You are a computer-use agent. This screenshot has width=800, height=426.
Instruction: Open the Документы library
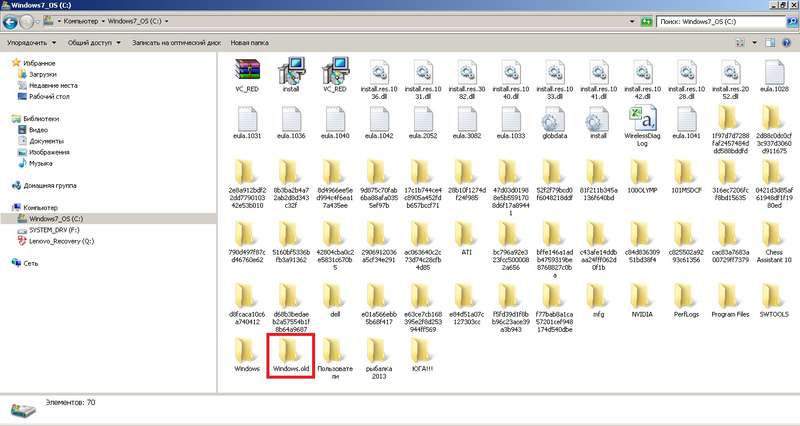[46, 141]
